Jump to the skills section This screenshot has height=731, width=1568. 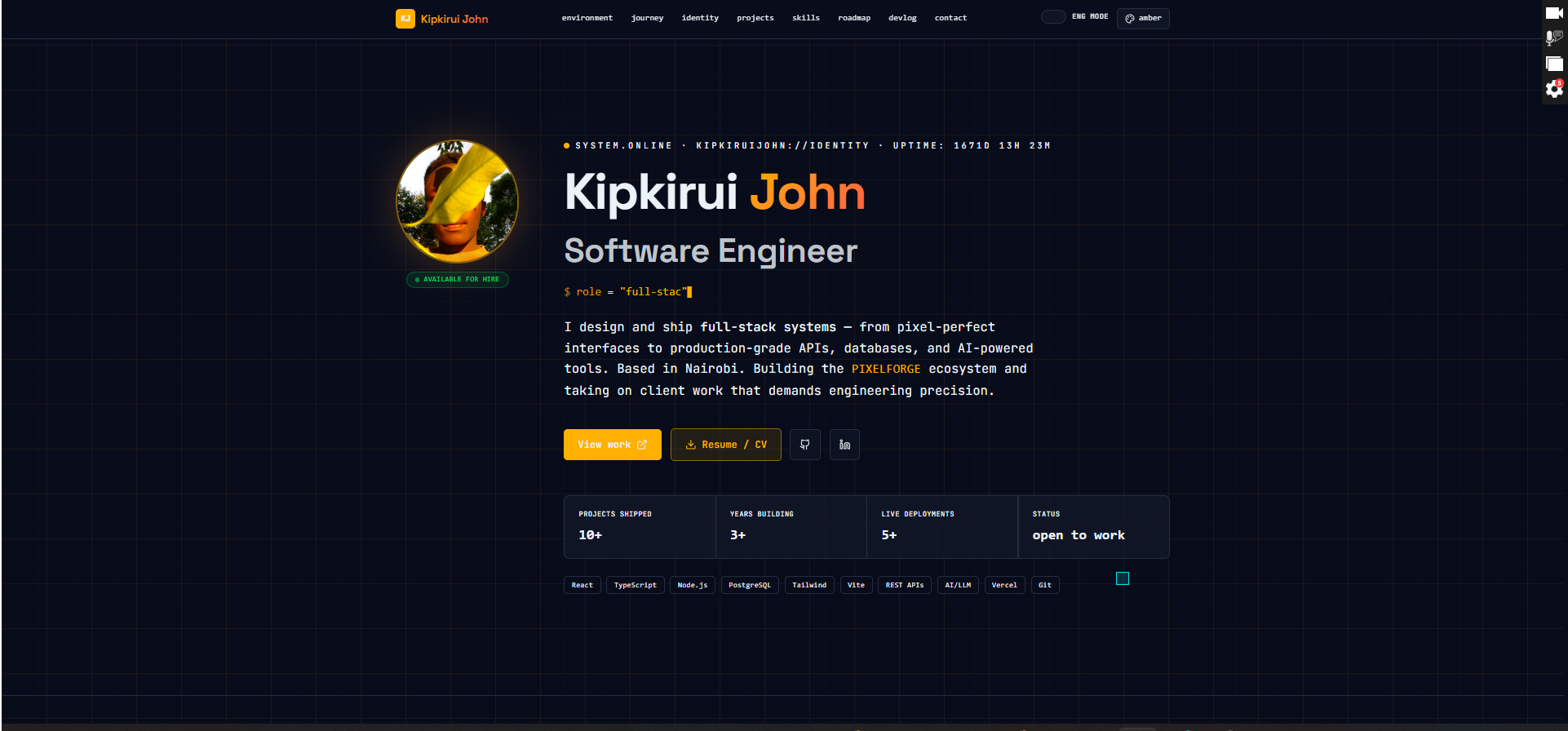pyautogui.click(x=806, y=18)
